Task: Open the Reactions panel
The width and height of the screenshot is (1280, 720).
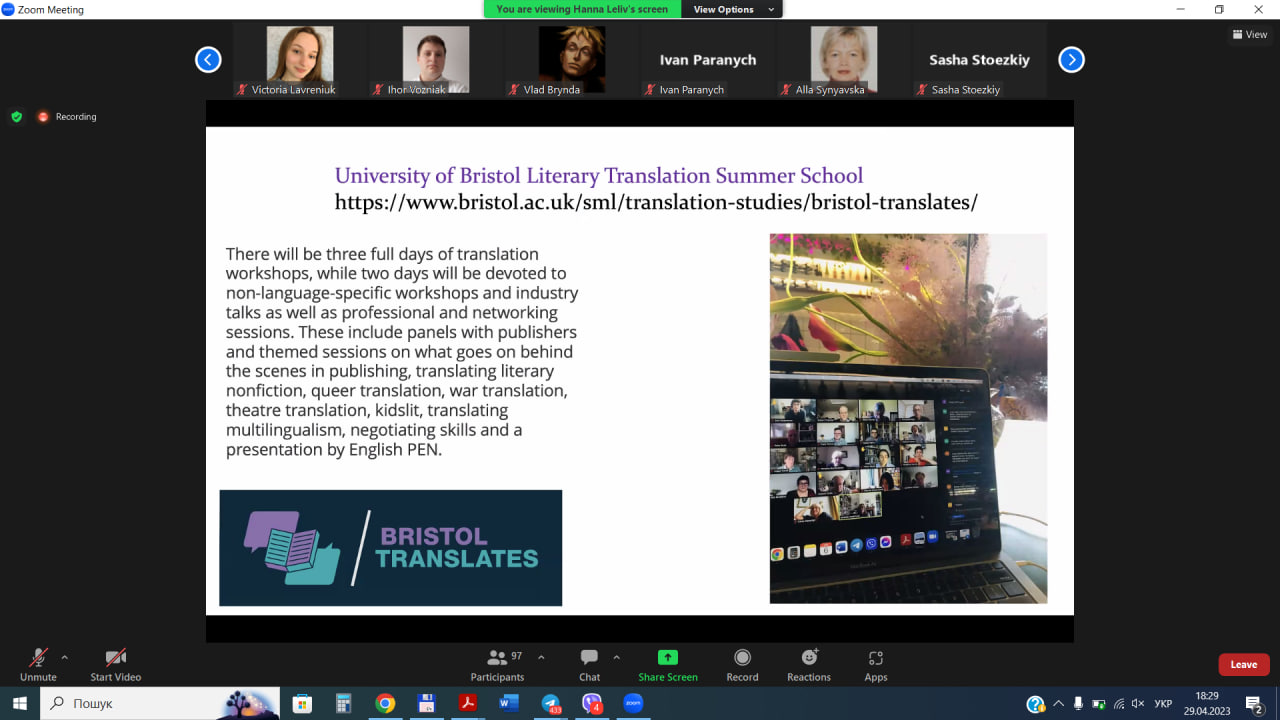Action: [x=808, y=664]
